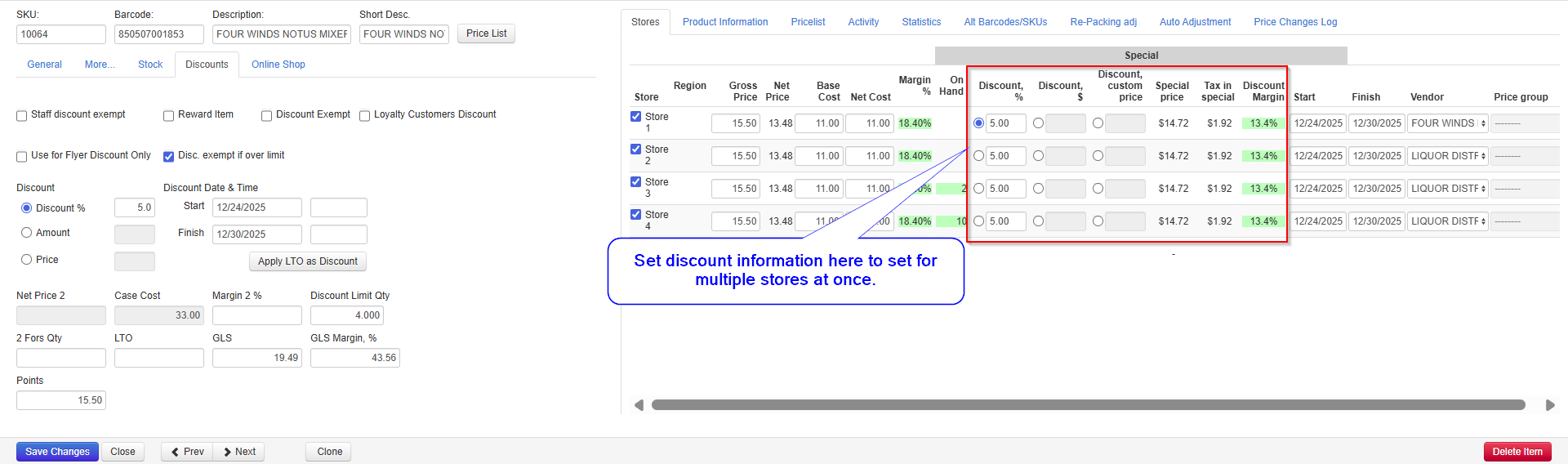Image resolution: width=1568 pixels, height=464 pixels.
Task: Click the horizontal scrollbar in stores table
Action: (1088, 405)
